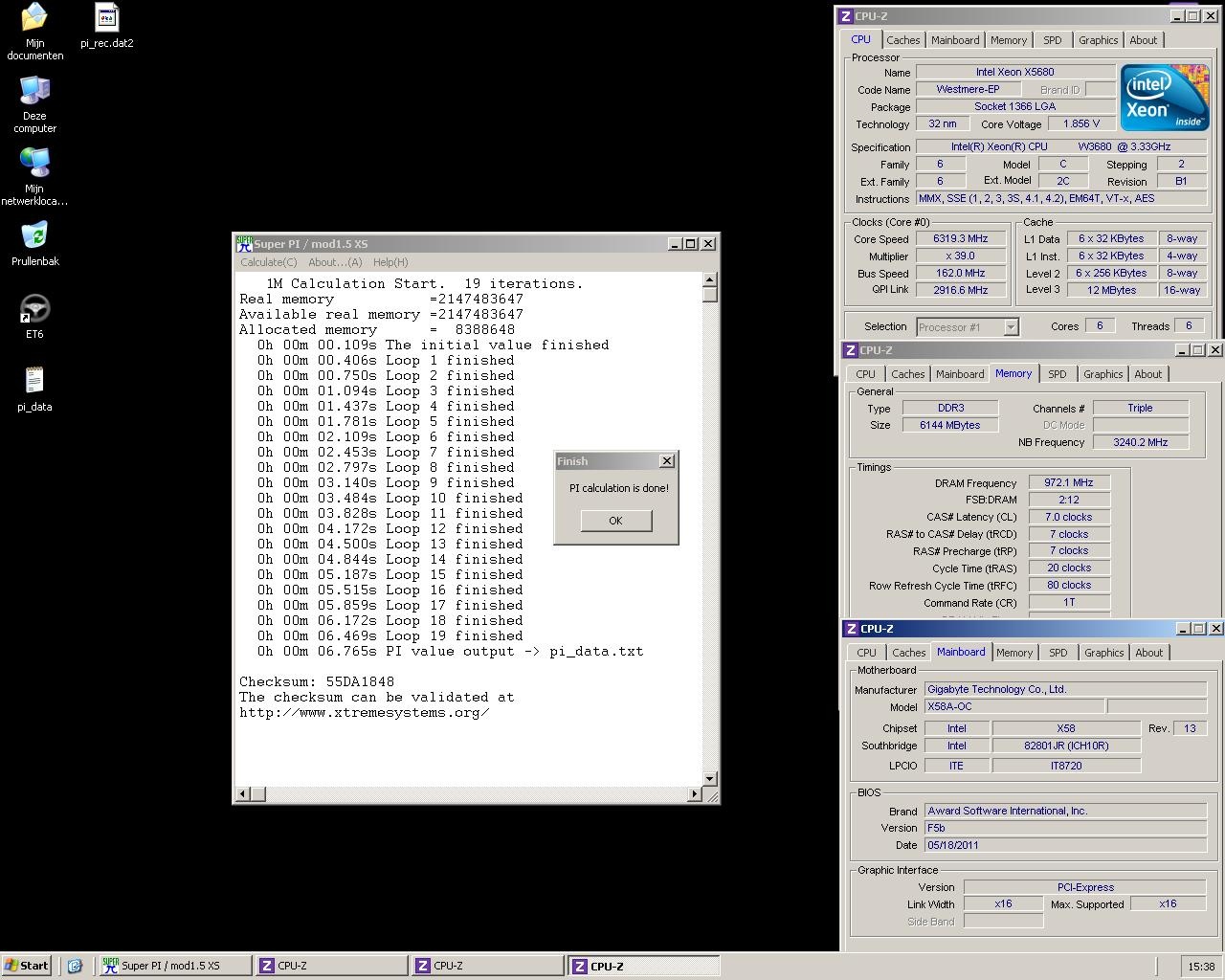
Task: Click the Windows Start button
Action: (27, 966)
